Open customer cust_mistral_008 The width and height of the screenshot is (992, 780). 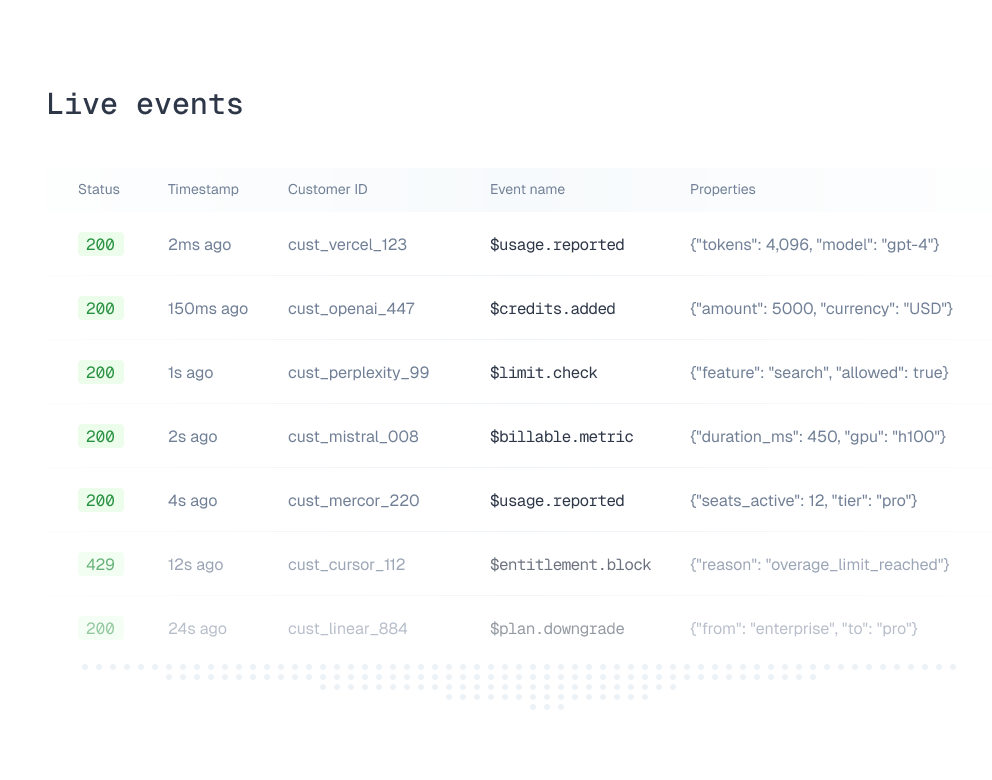click(353, 437)
